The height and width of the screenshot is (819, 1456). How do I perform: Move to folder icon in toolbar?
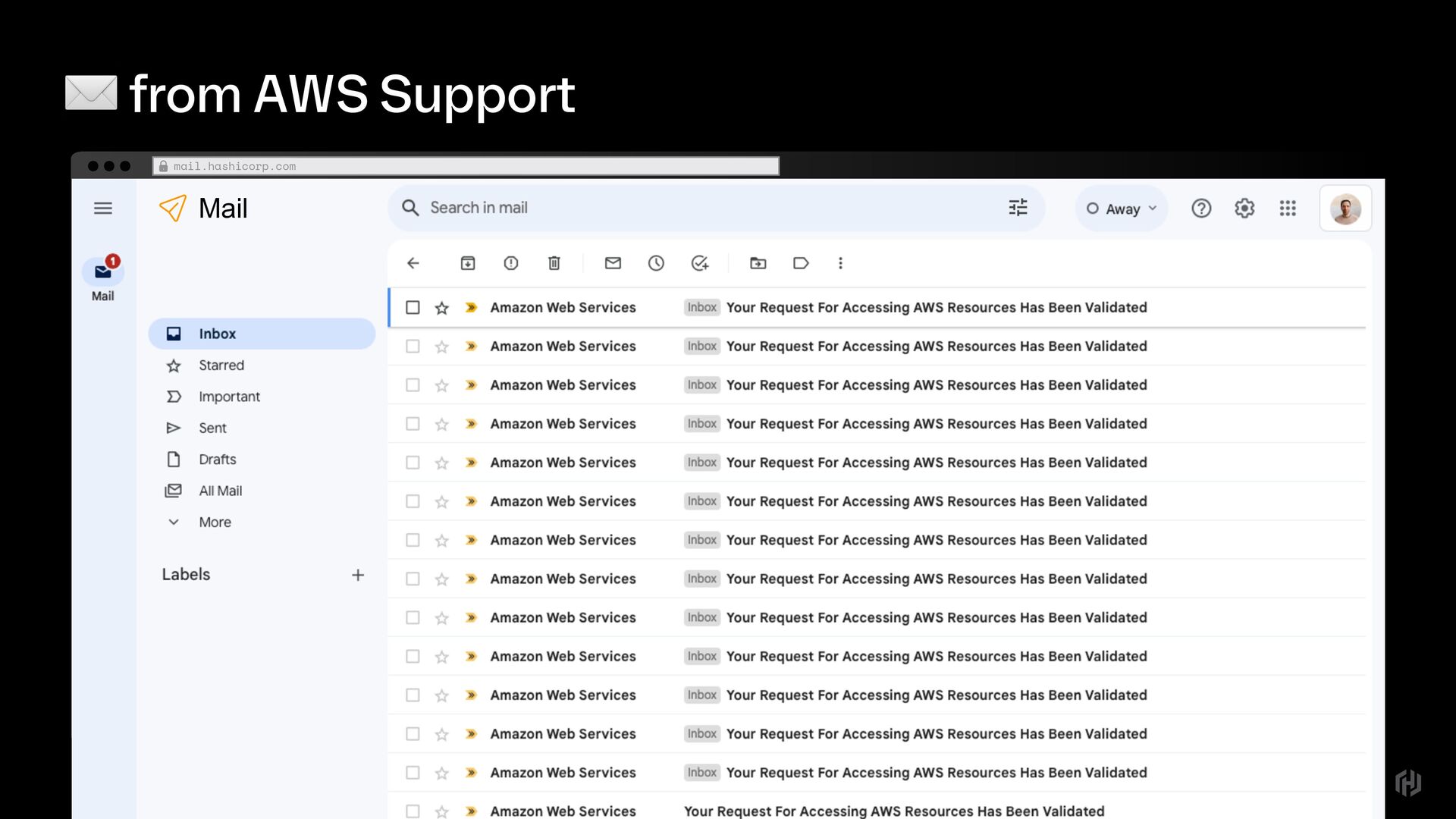[758, 263]
